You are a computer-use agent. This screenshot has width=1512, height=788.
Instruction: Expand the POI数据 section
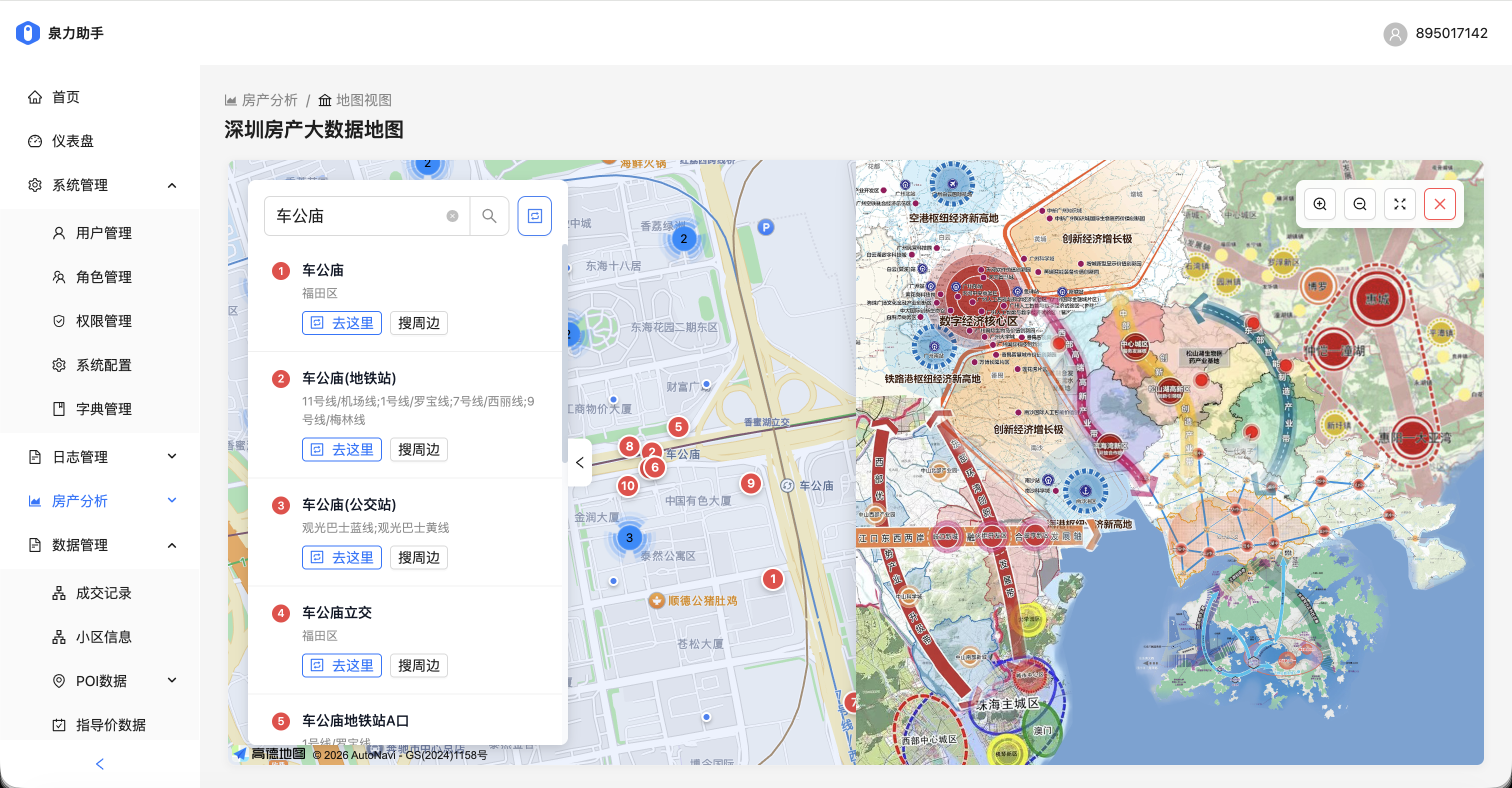coord(171,680)
